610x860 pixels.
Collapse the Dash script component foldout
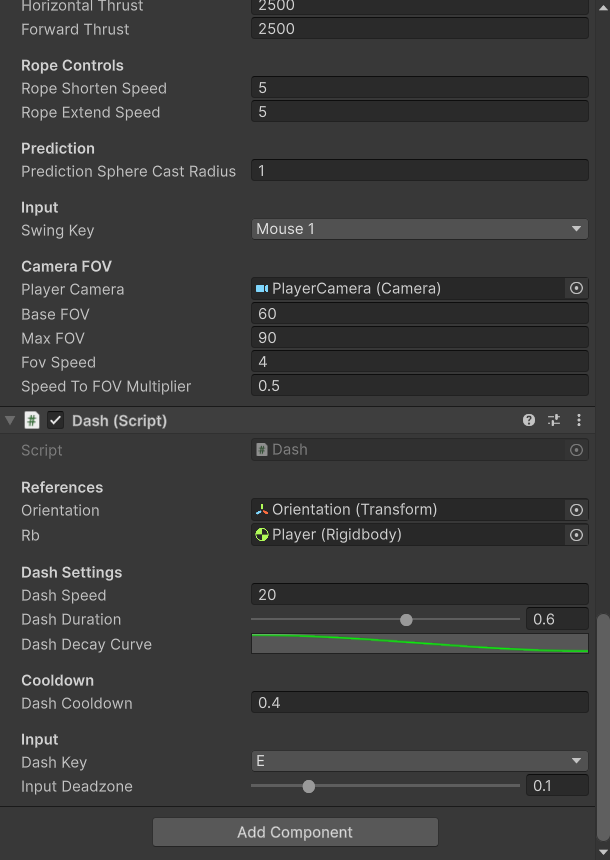tap(10, 421)
